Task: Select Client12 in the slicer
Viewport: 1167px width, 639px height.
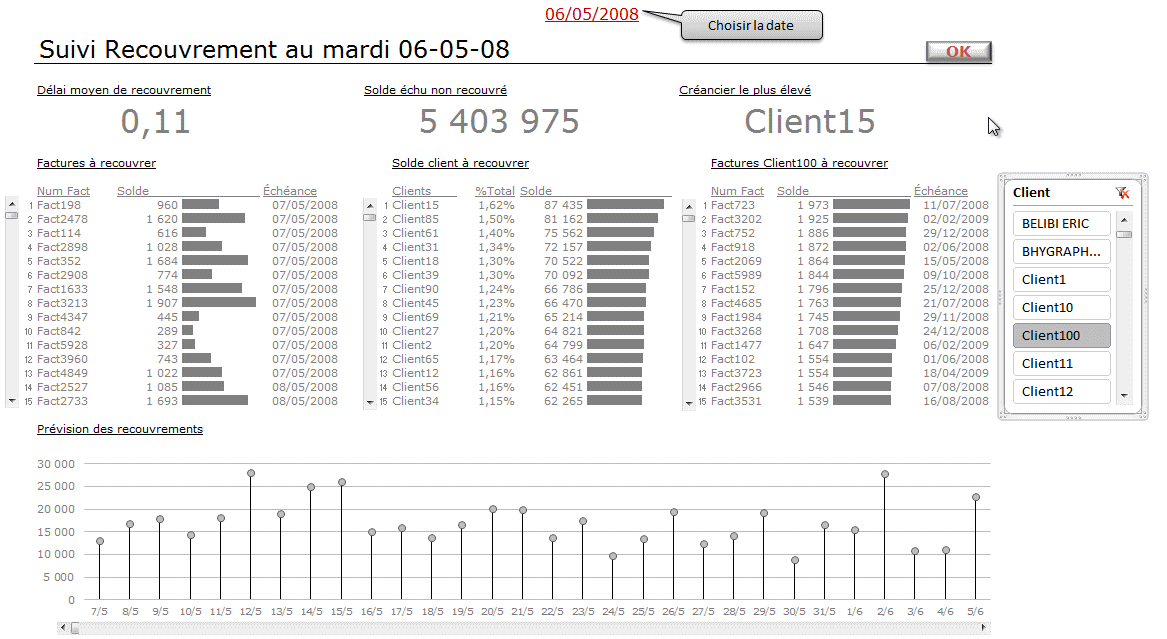Action: coord(1061,391)
